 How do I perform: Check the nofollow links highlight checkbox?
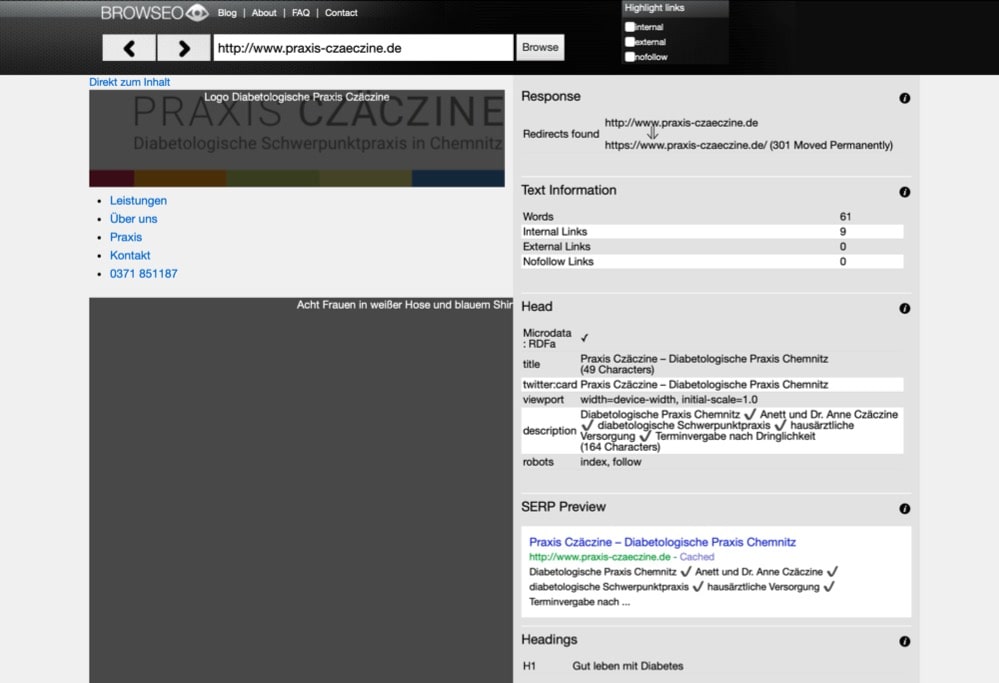(x=630, y=57)
